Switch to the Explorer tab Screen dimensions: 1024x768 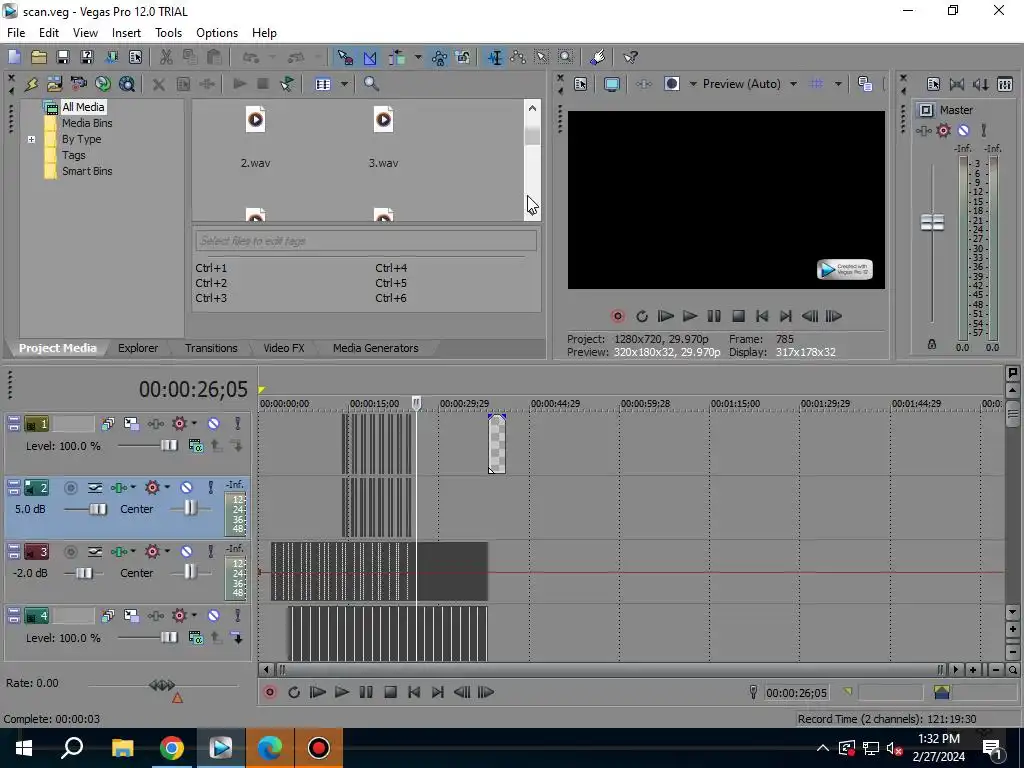coord(138,348)
